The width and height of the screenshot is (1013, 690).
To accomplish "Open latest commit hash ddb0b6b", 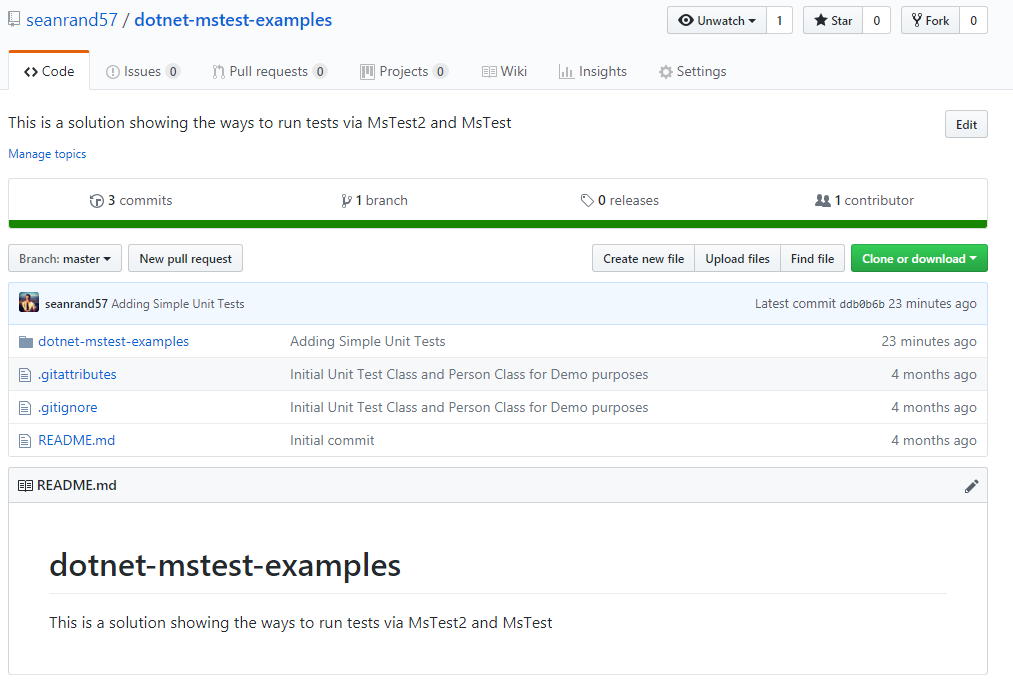I will click(x=862, y=304).
